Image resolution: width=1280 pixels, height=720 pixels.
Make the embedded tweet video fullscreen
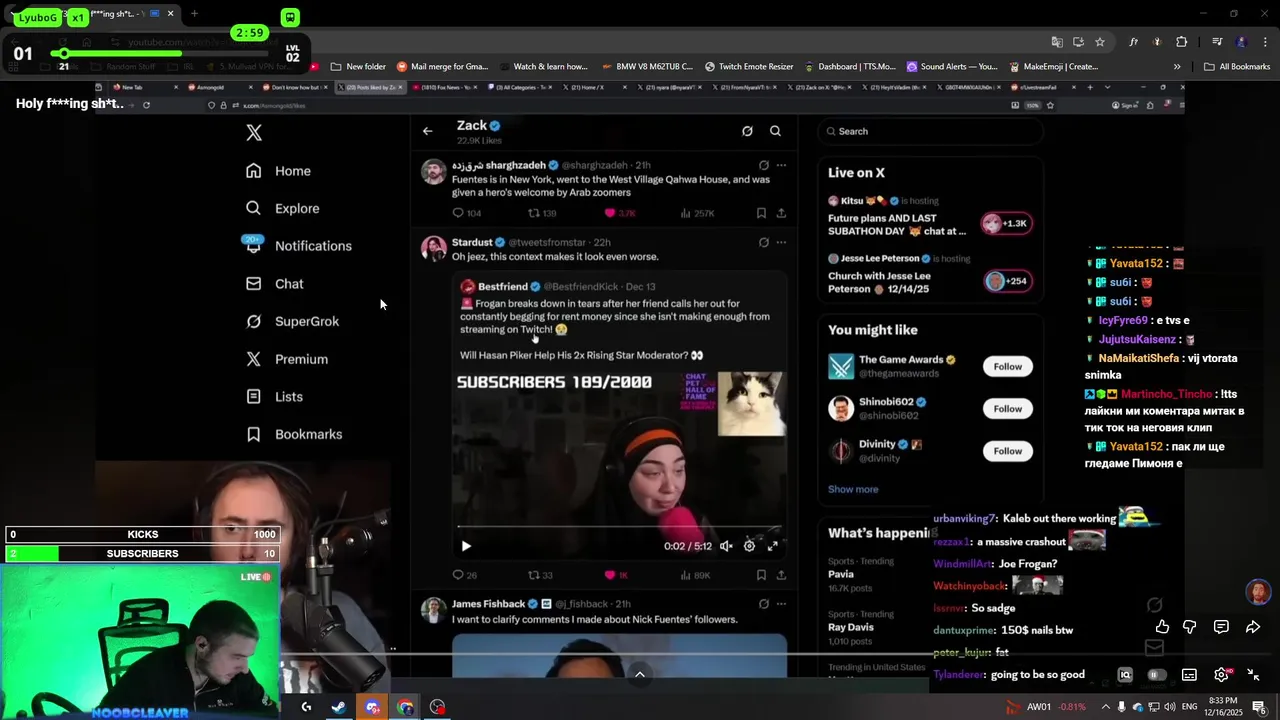click(772, 546)
